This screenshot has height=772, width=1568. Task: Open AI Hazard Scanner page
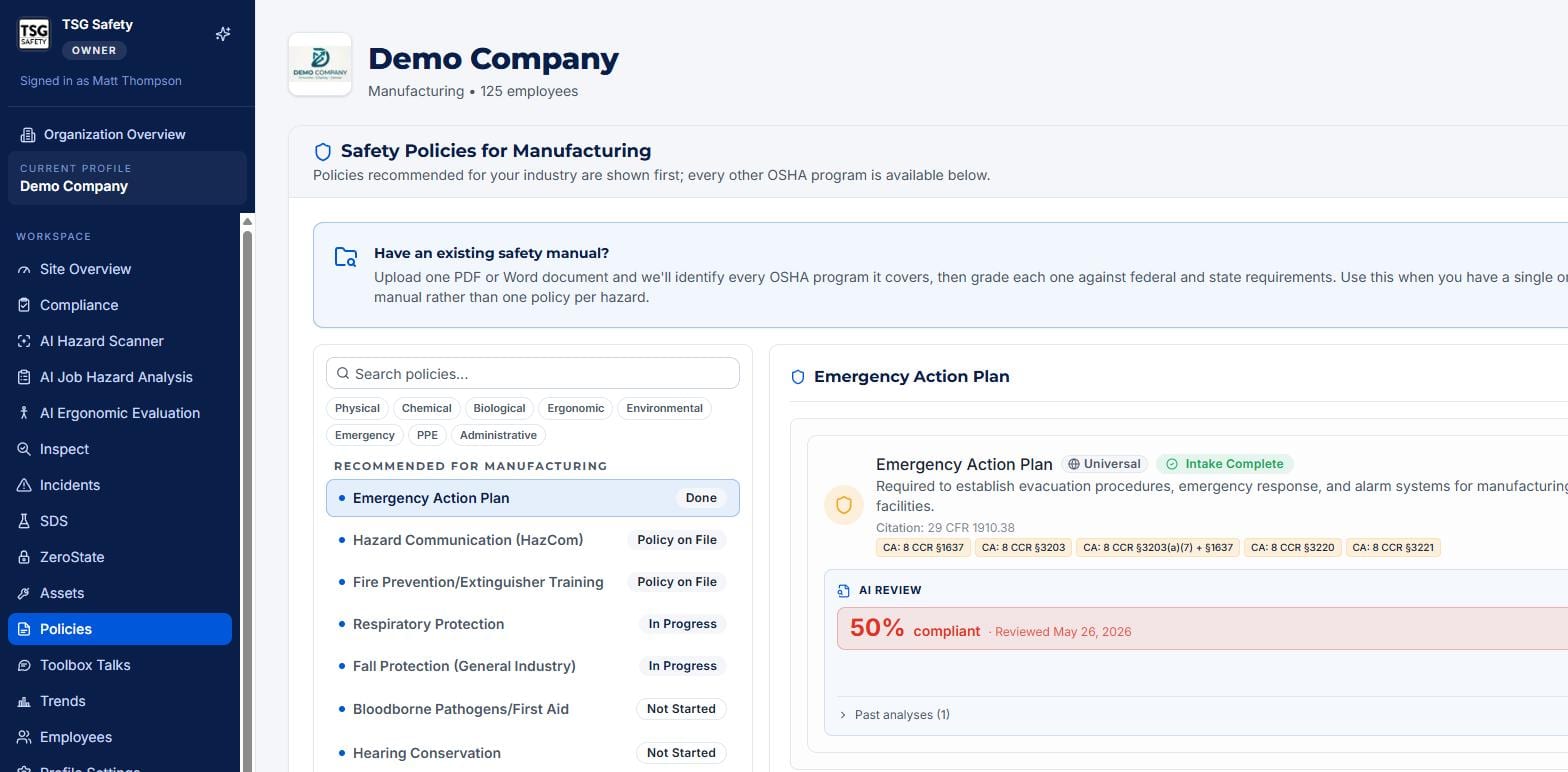coord(120,341)
